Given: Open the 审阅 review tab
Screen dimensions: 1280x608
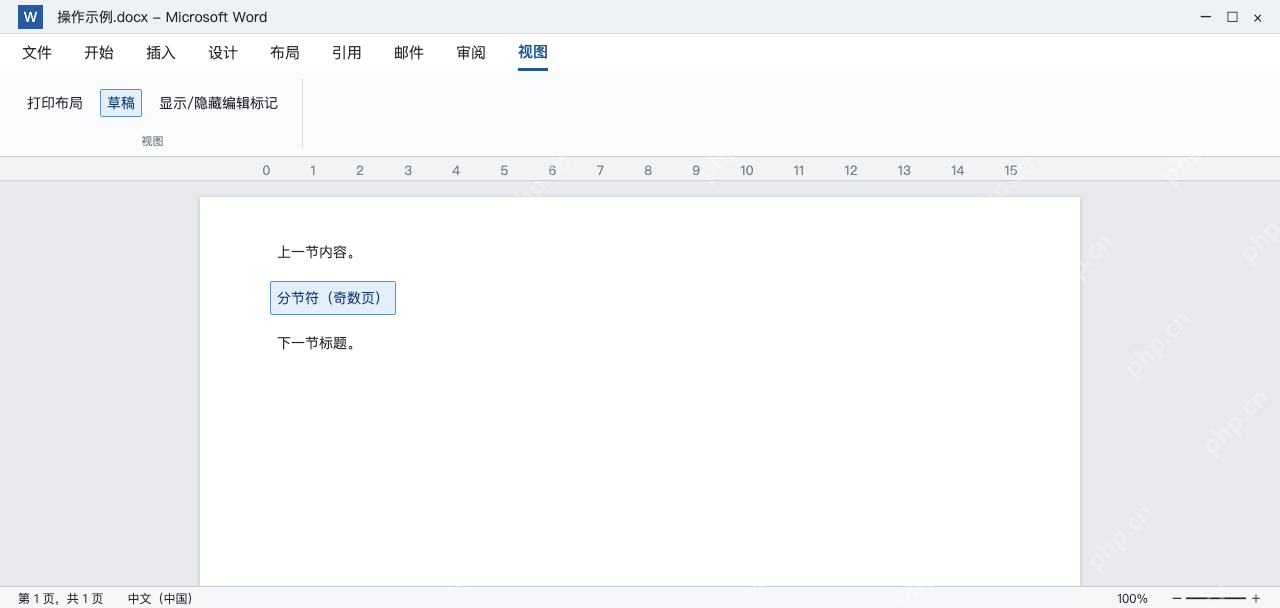Looking at the screenshot, I should [x=471, y=53].
